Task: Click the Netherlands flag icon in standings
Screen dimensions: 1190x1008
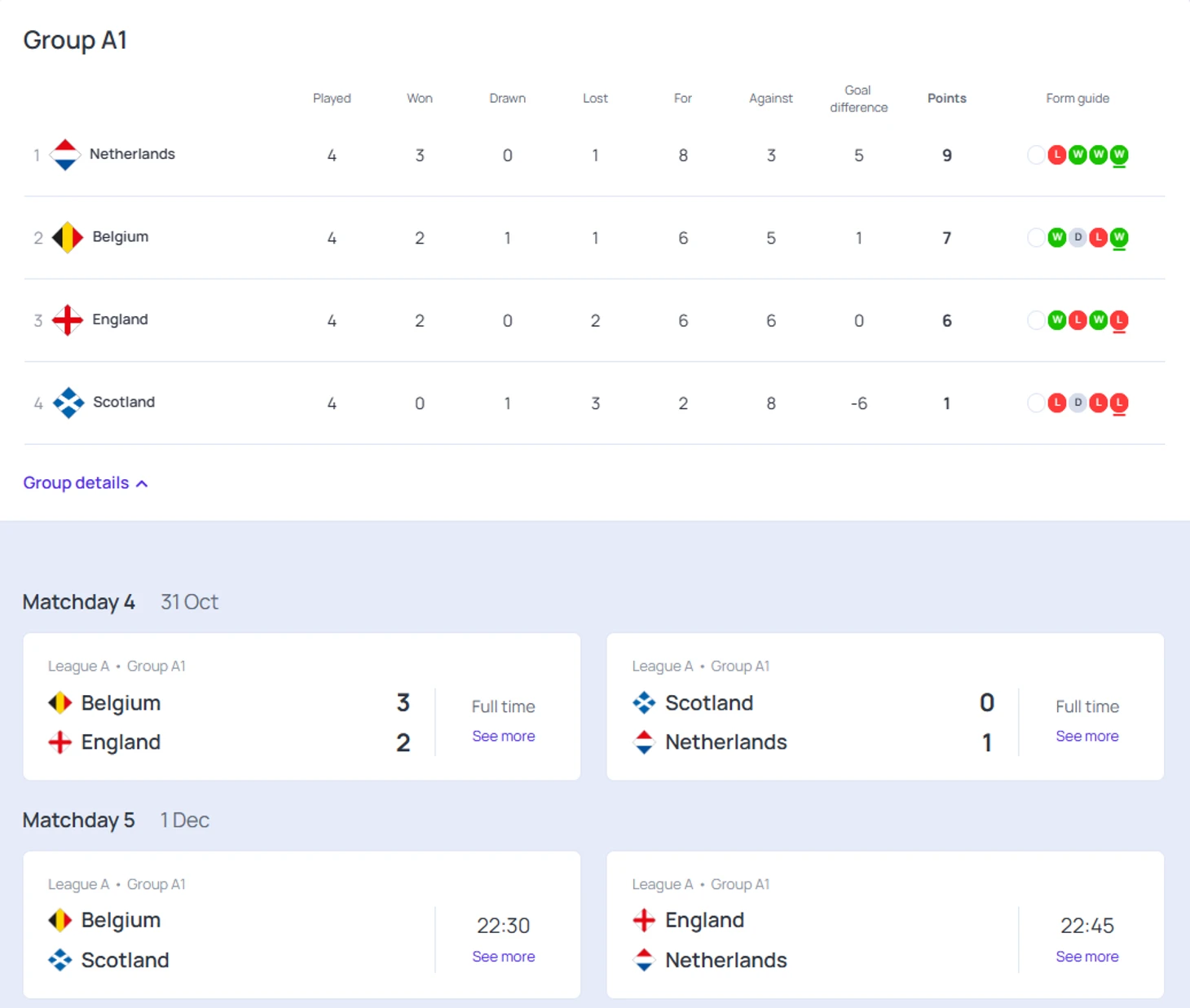Action: (65, 155)
